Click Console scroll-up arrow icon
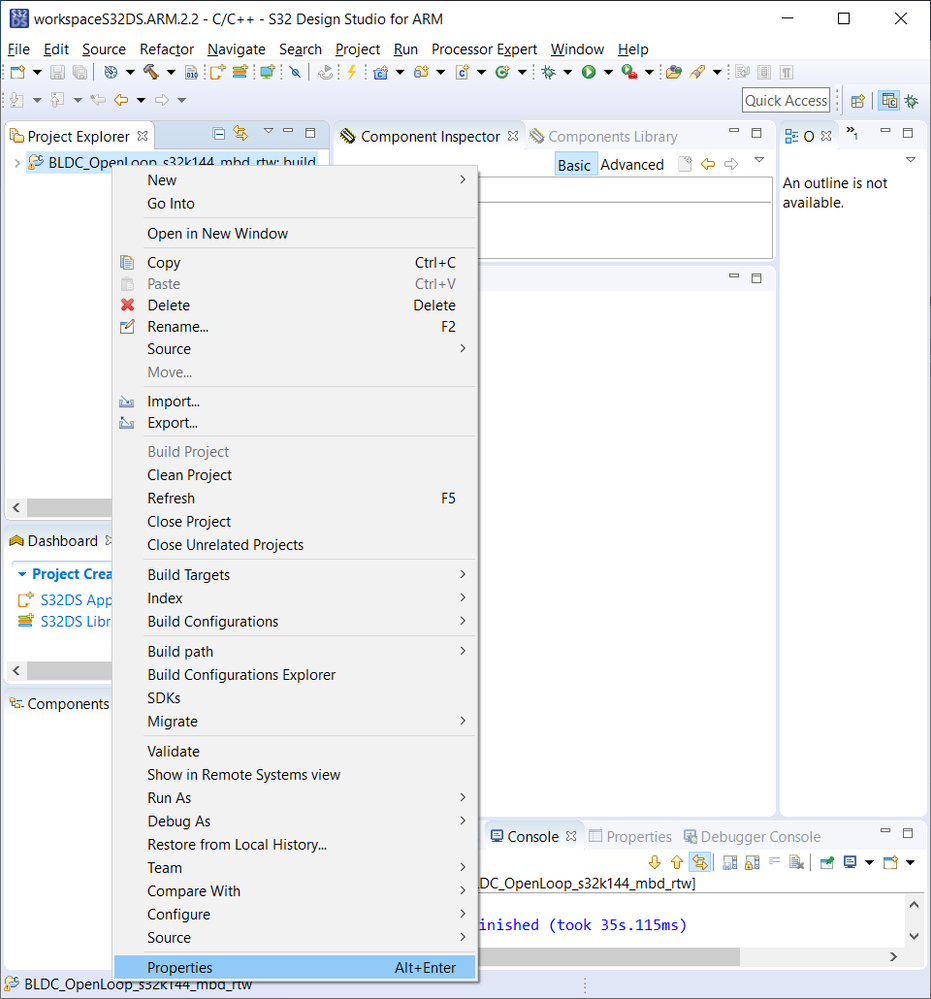 [x=677, y=863]
